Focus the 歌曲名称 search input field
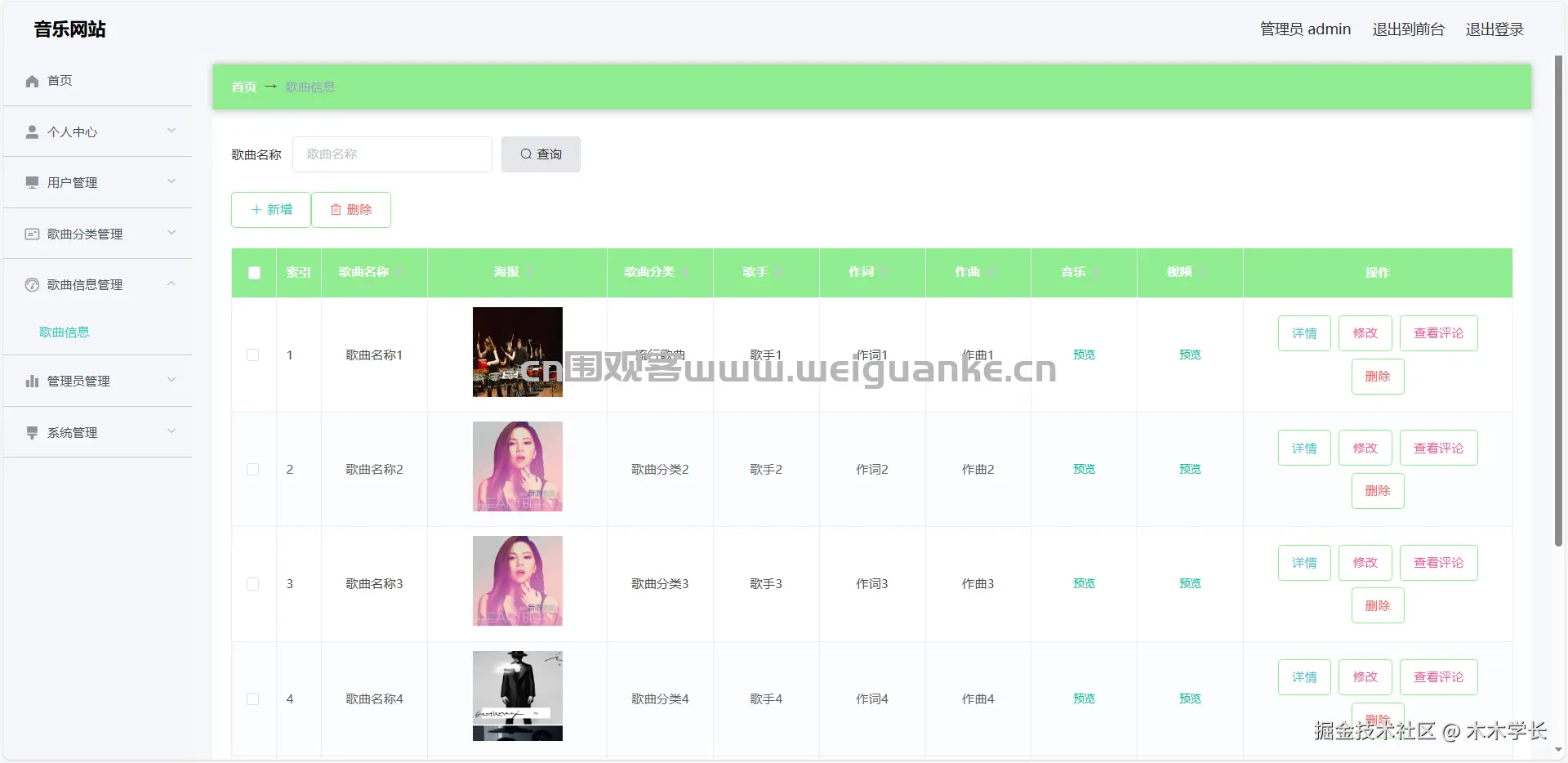Image resolution: width=1568 pixels, height=763 pixels. 392,154
